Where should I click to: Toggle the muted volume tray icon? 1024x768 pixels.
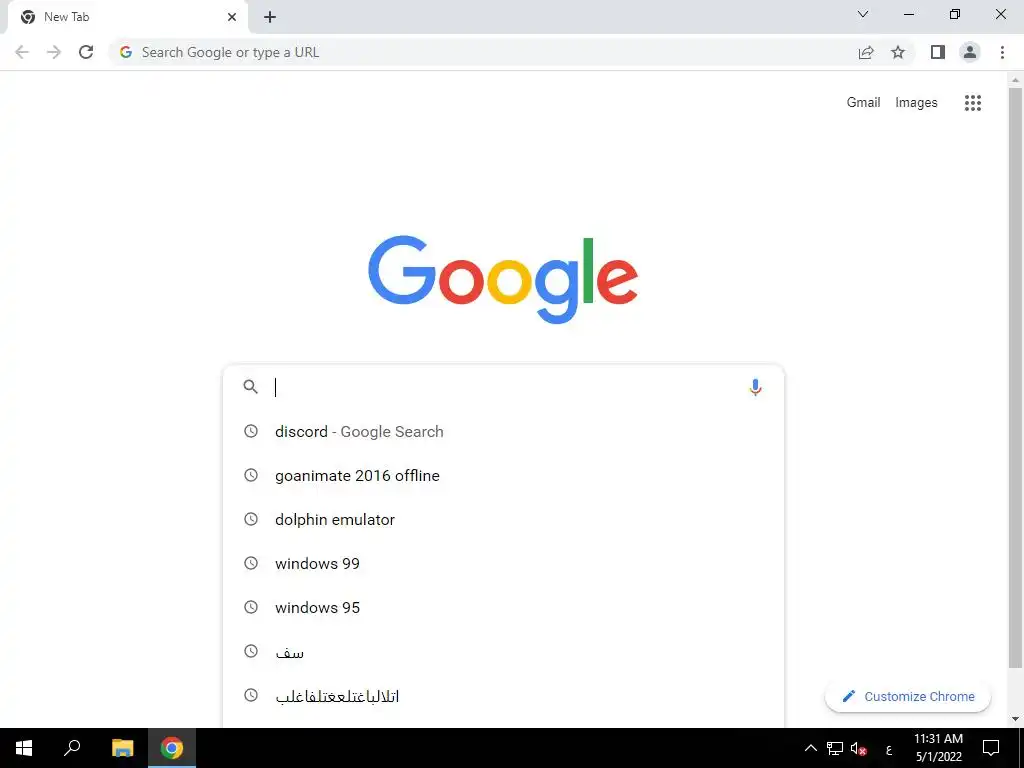(x=859, y=748)
